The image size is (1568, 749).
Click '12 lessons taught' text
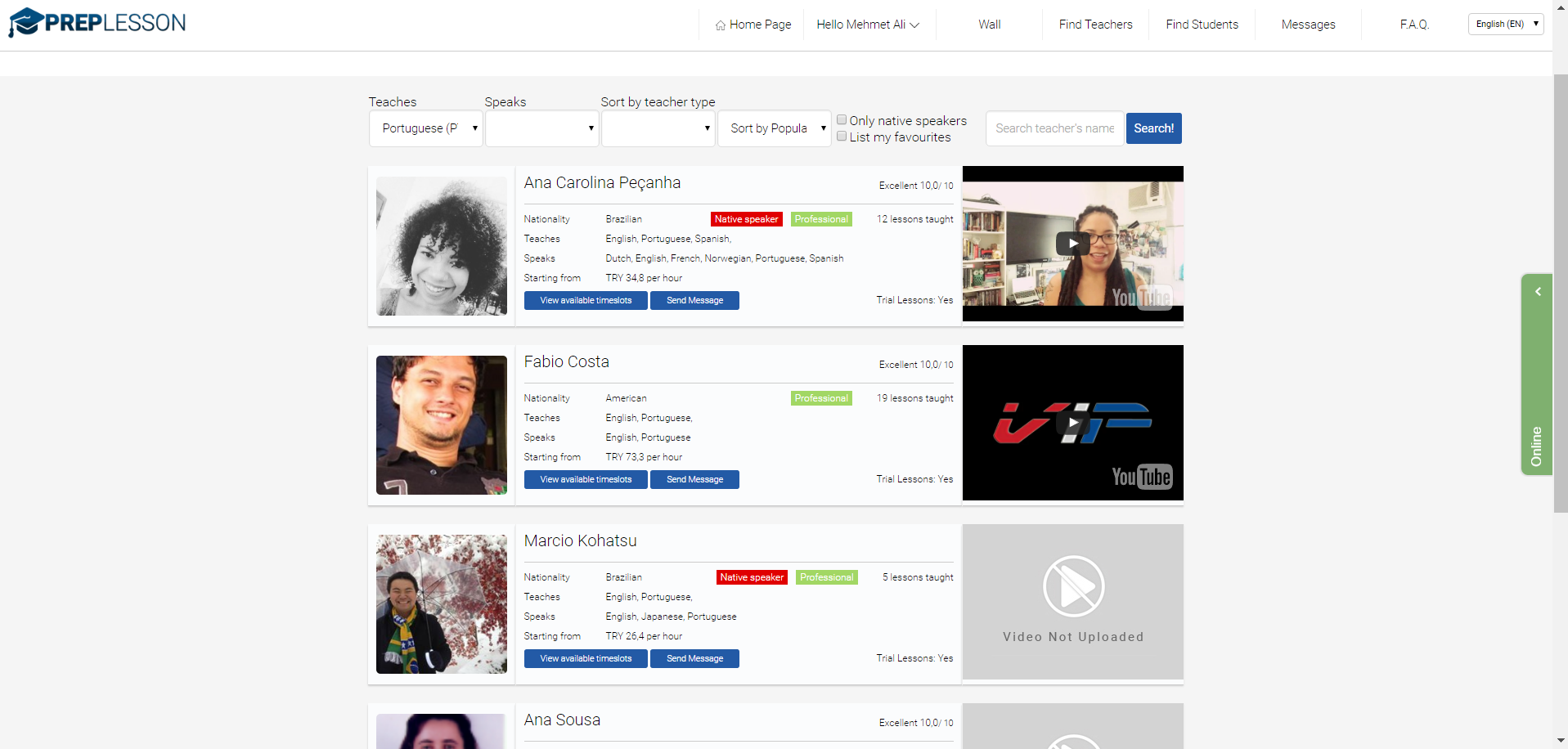(x=915, y=219)
